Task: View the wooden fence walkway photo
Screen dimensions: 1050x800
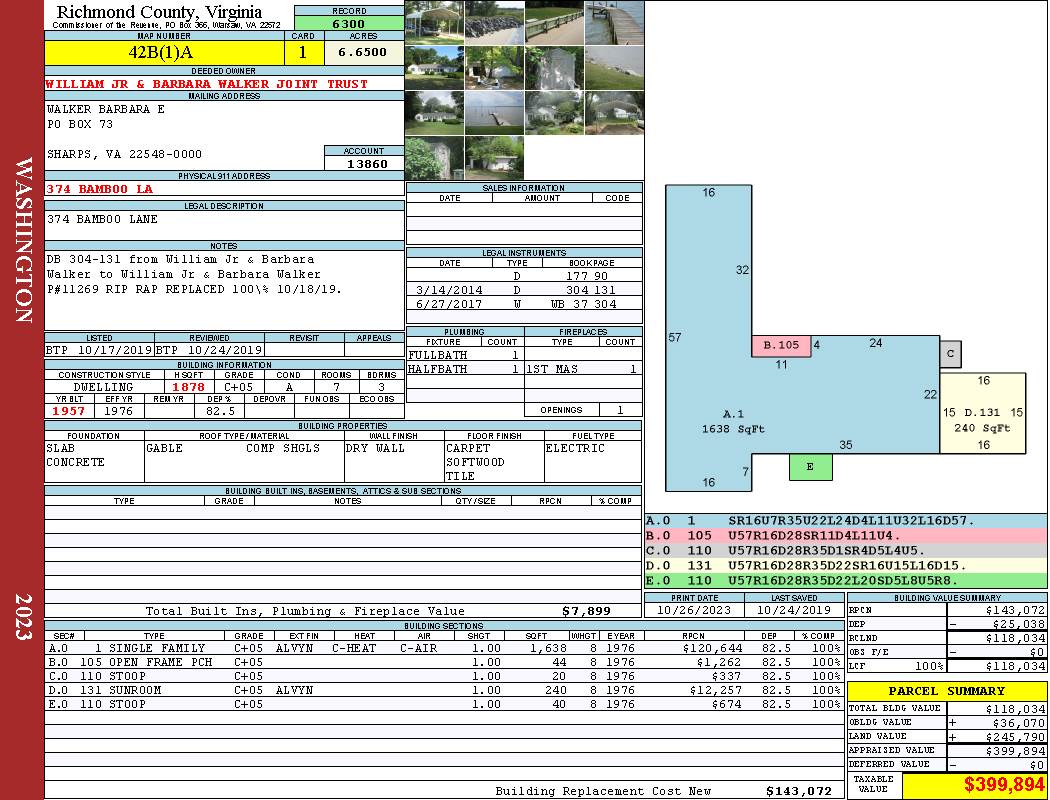Action: coord(554,22)
